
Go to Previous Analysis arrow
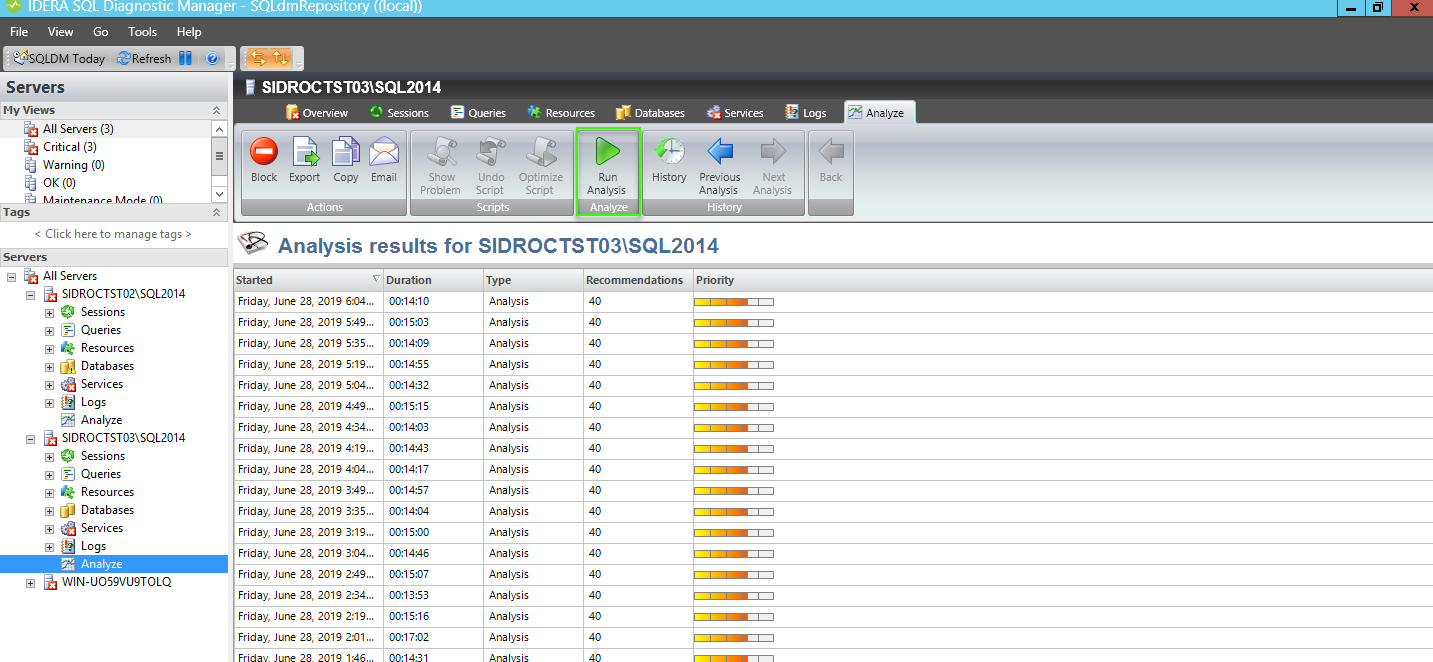719,153
